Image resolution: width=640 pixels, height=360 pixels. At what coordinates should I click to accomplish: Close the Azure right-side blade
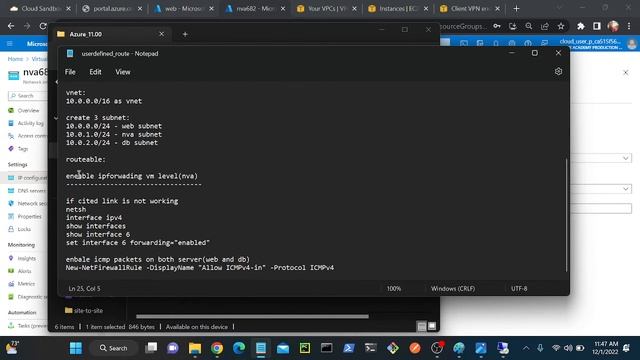point(625,73)
